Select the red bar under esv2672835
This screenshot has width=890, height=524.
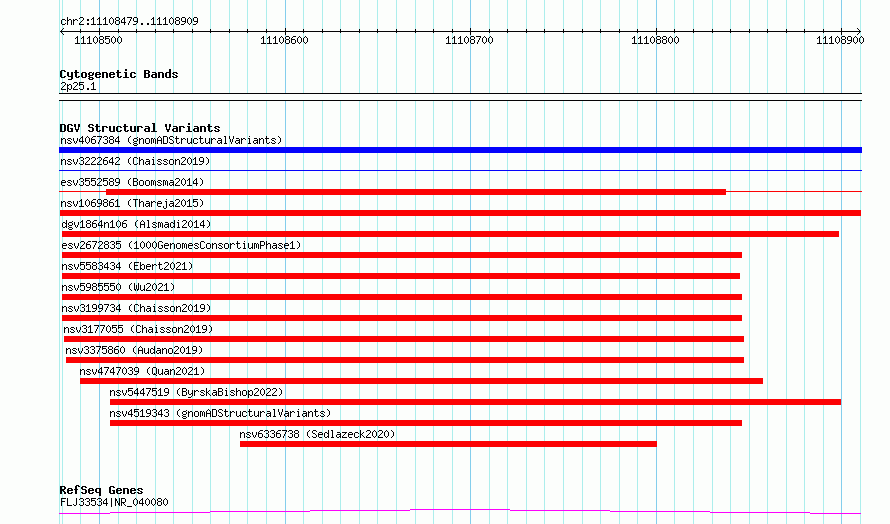coord(402,255)
